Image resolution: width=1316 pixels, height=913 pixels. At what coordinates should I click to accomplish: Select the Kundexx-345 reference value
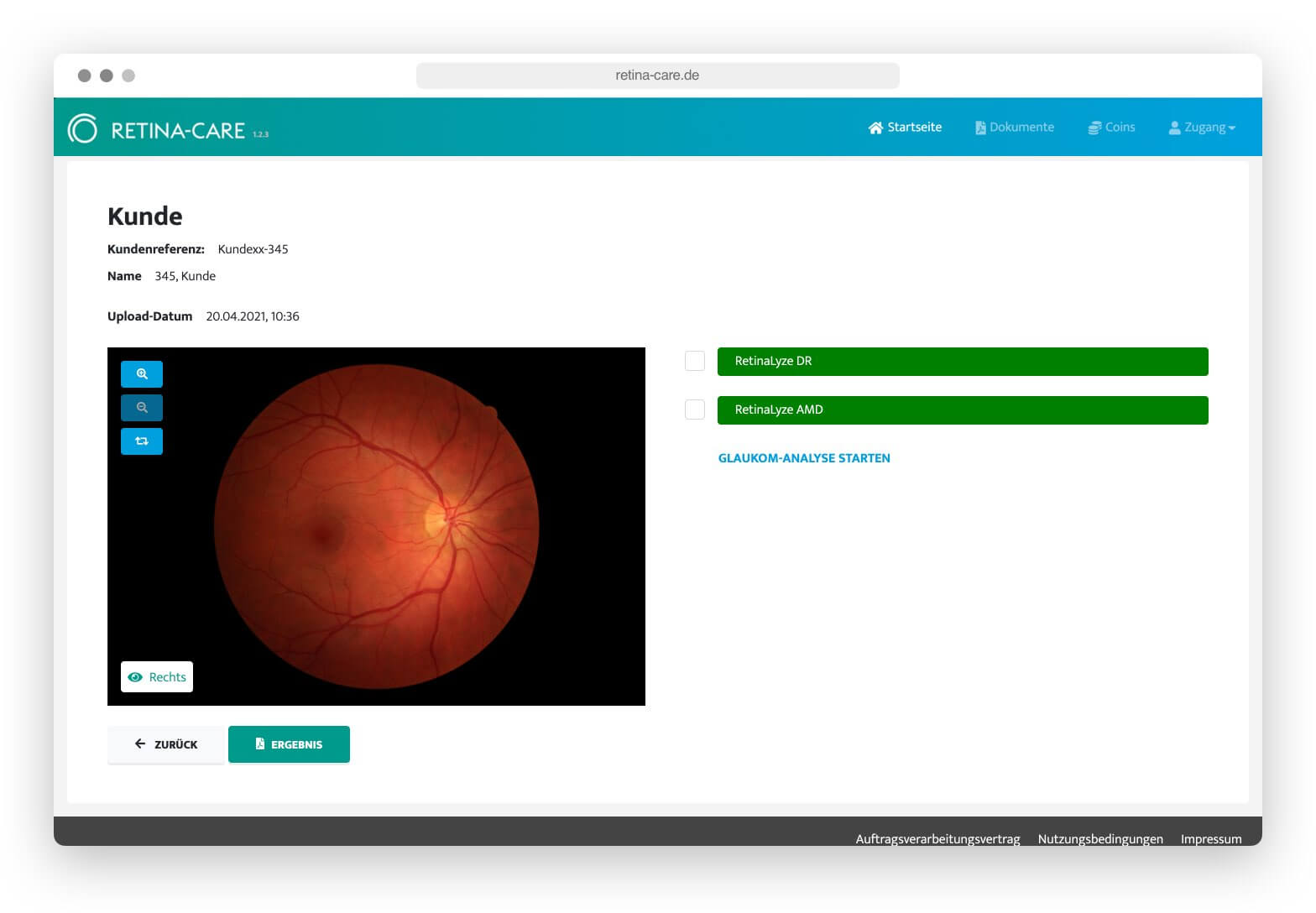pos(253,249)
